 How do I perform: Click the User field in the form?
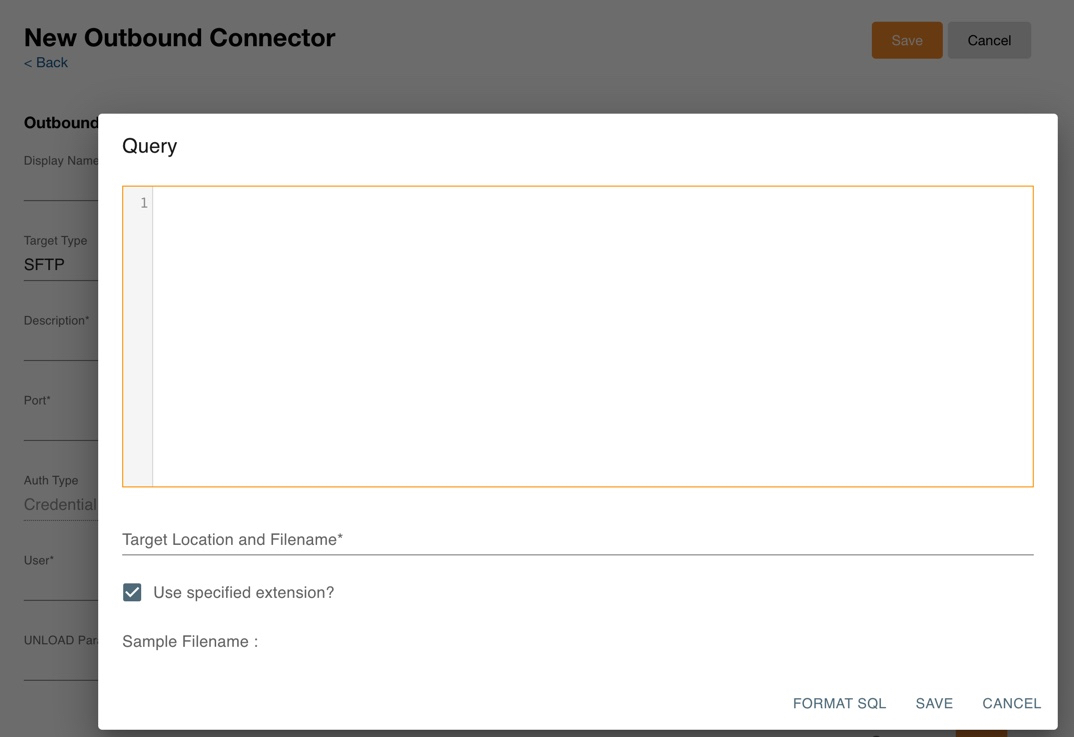[x=60, y=586]
